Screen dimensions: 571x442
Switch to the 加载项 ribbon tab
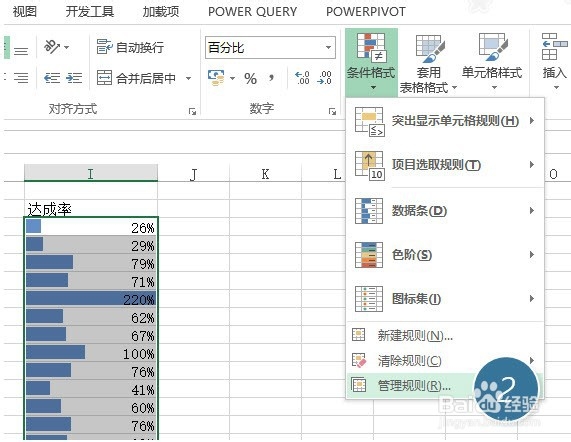[x=161, y=12]
